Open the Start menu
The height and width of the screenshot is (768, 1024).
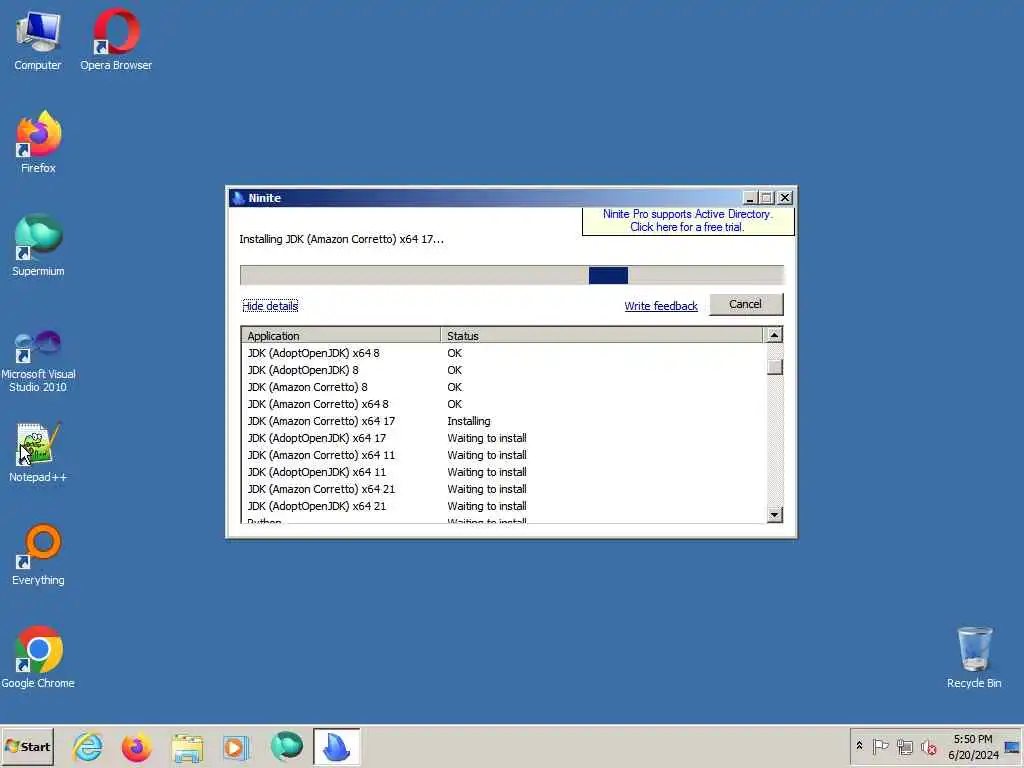click(27, 747)
